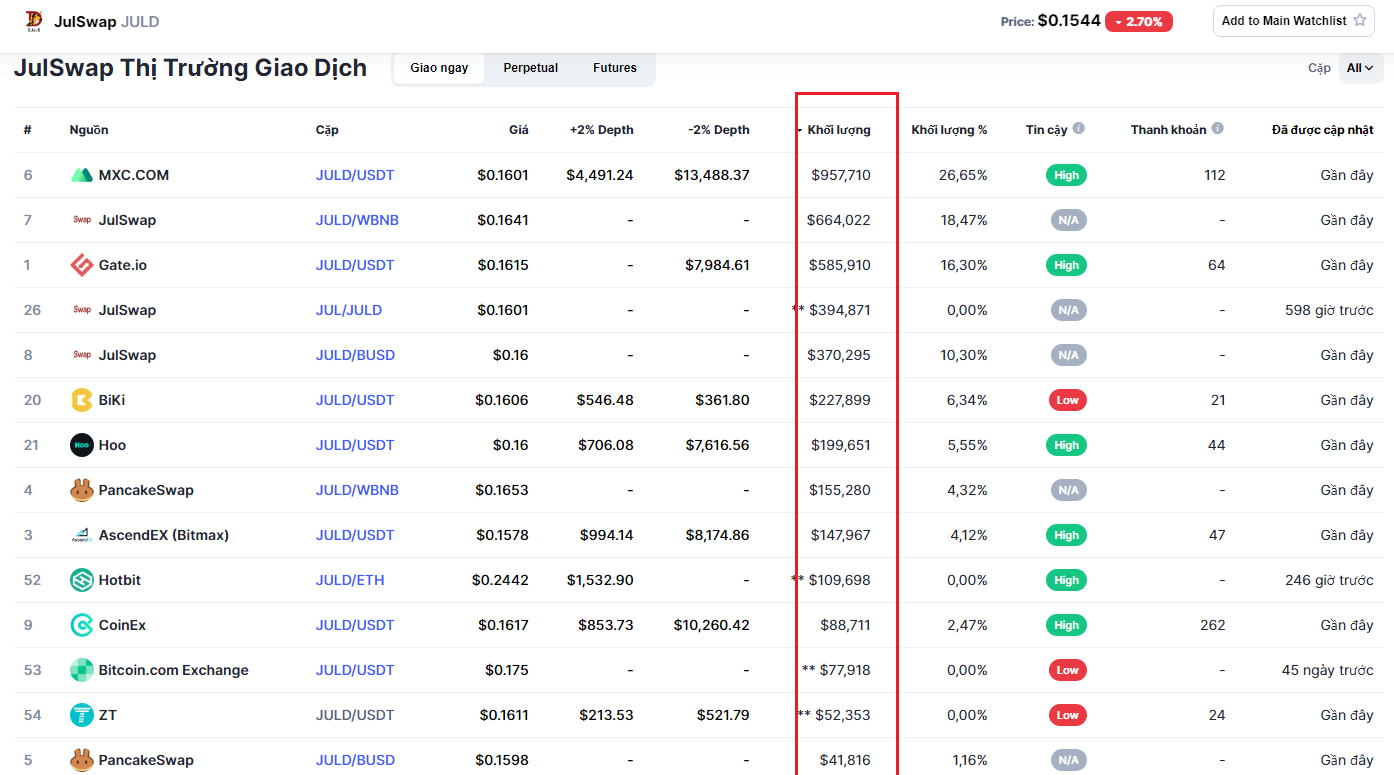Open the JULD/ETH pair on Hotbit
The width and height of the screenshot is (1394, 775).
350,580
